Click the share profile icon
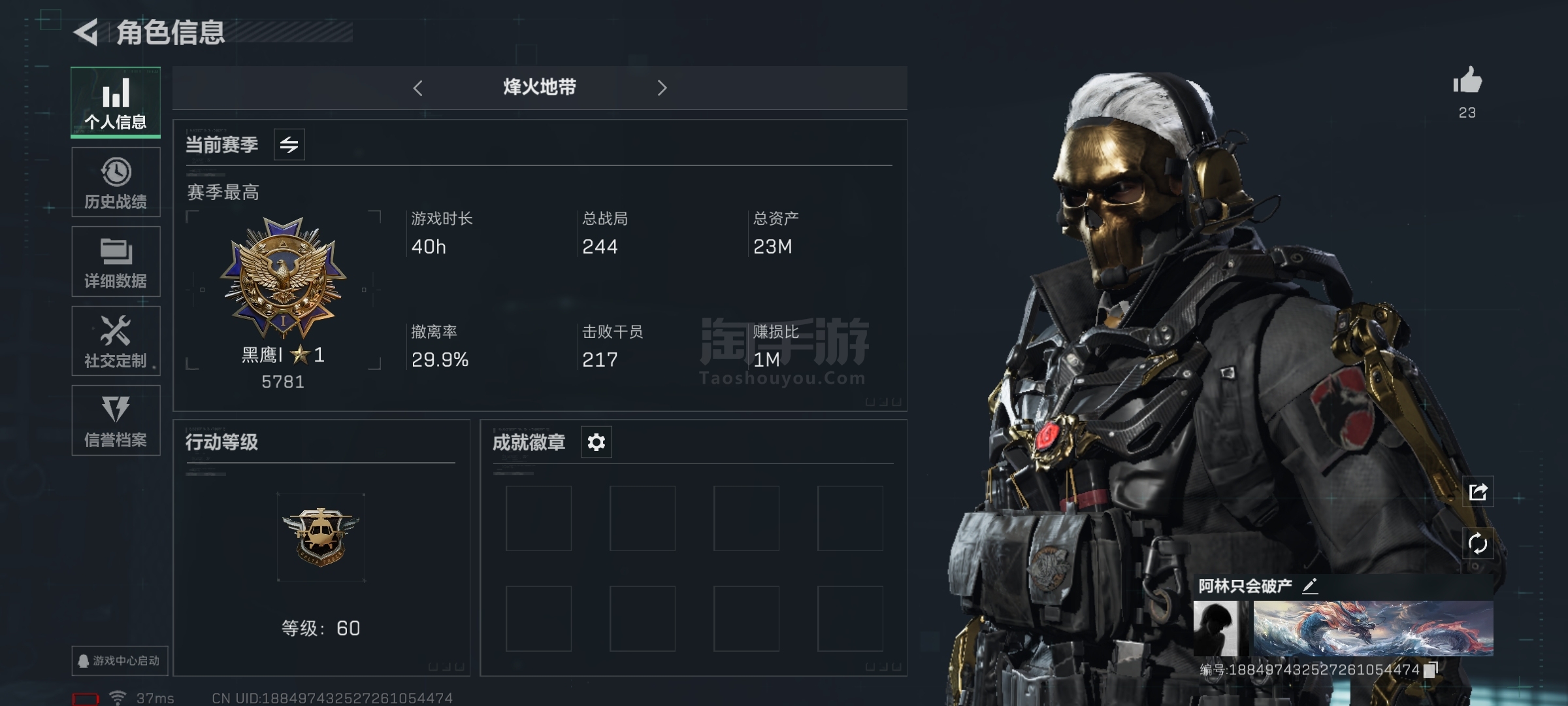The image size is (1568, 706). click(1478, 492)
